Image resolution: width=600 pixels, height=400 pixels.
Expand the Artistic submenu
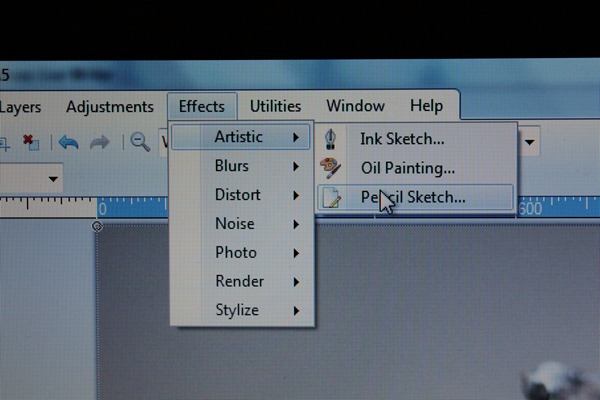tap(240, 137)
